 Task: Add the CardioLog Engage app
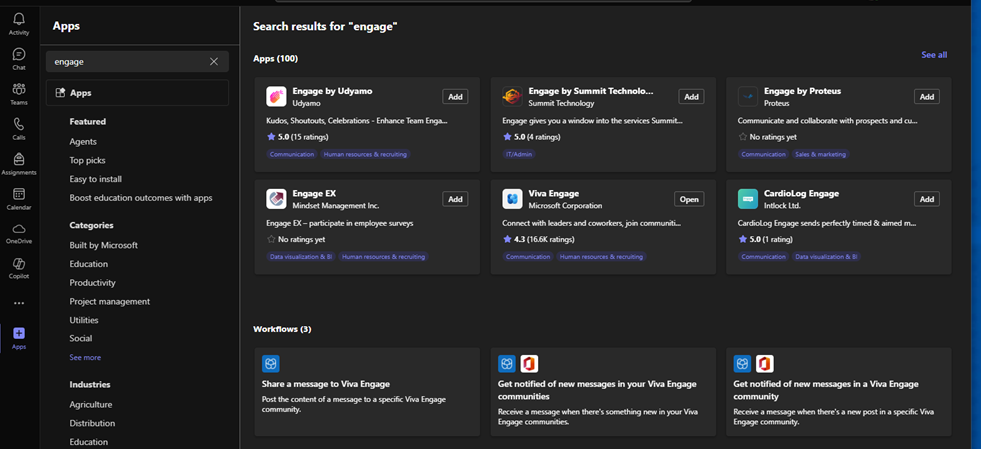coord(927,199)
